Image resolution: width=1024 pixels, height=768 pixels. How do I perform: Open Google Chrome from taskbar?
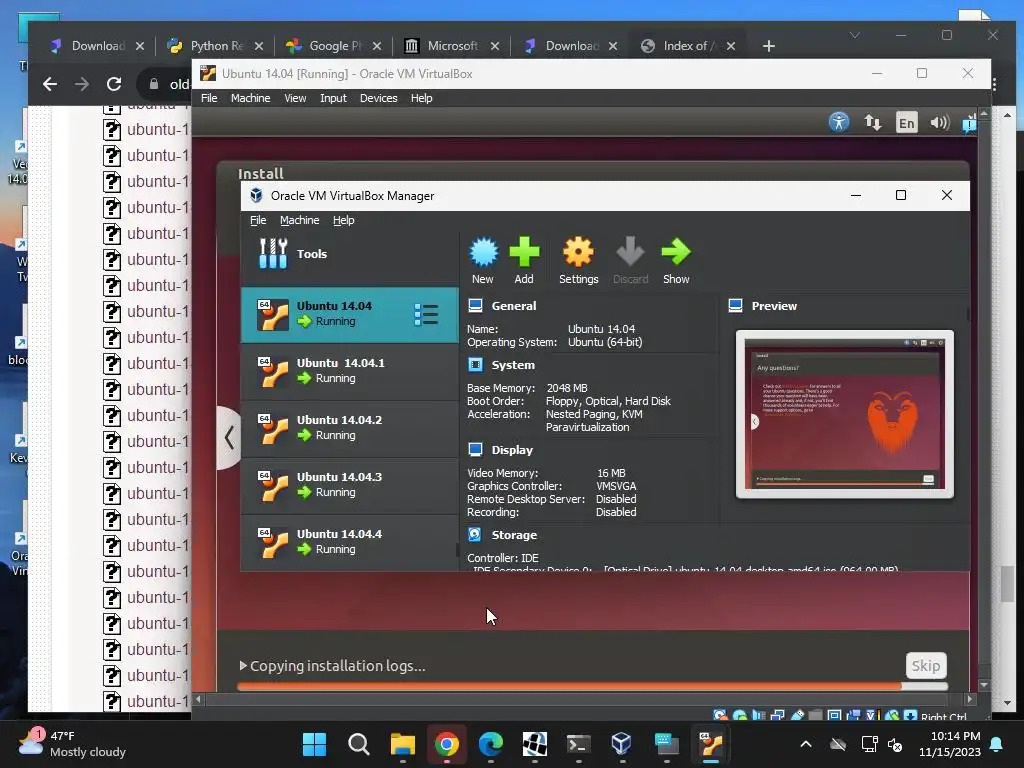tap(447, 744)
